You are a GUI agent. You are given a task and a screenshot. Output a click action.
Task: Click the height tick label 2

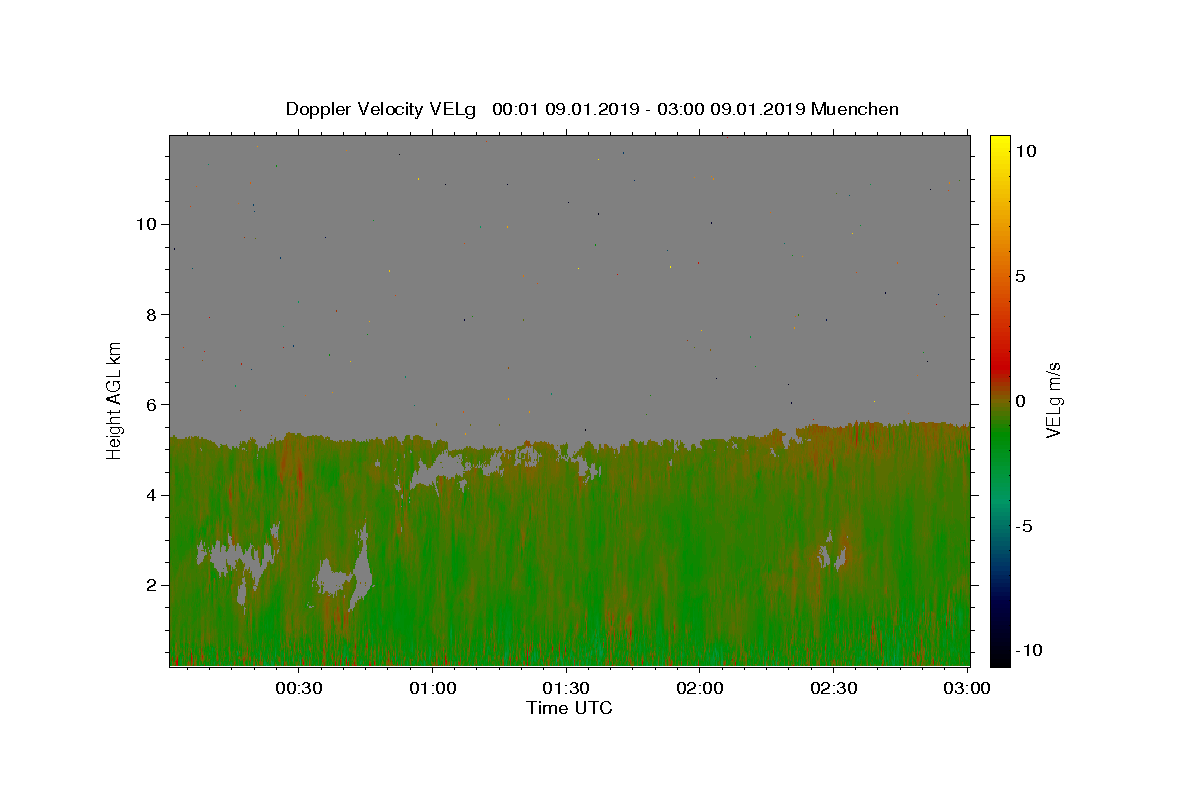pyautogui.click(x=152, y=585)
